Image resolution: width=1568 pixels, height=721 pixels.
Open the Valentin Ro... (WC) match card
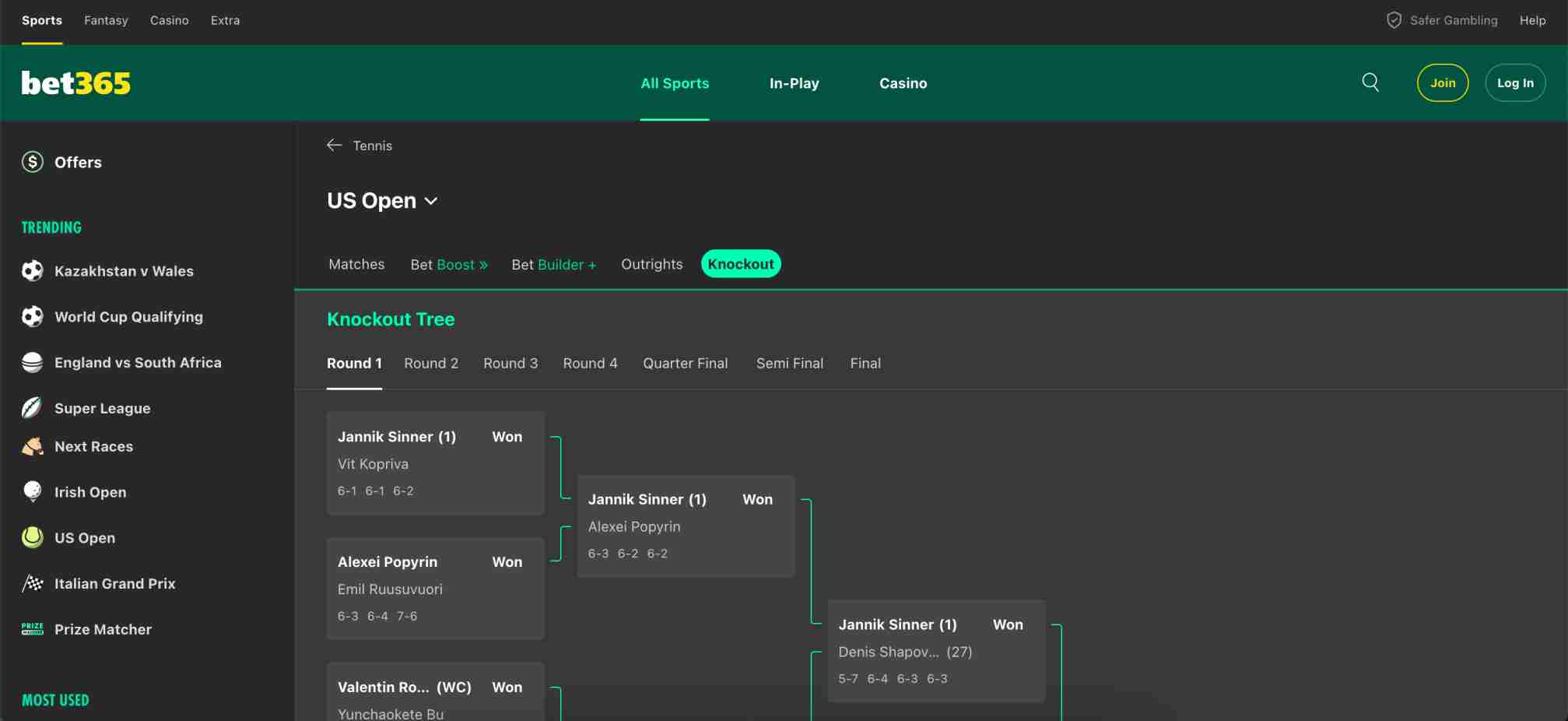[436, 691]
